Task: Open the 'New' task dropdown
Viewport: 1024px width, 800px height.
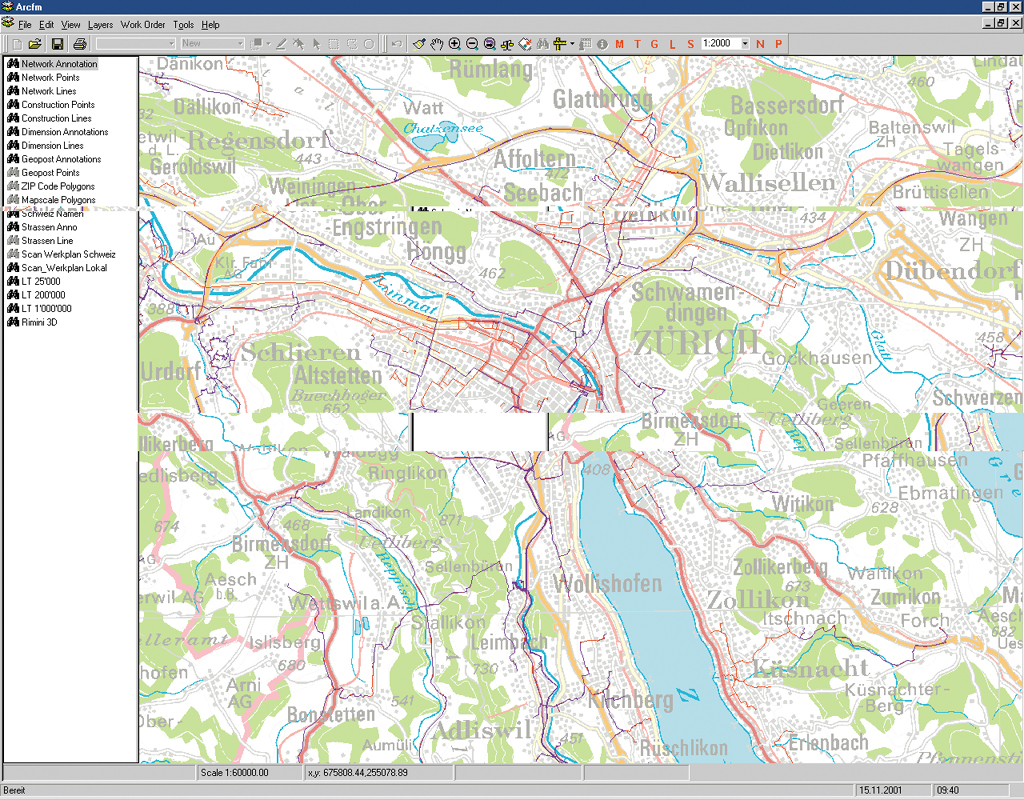Action: [240, 44]
